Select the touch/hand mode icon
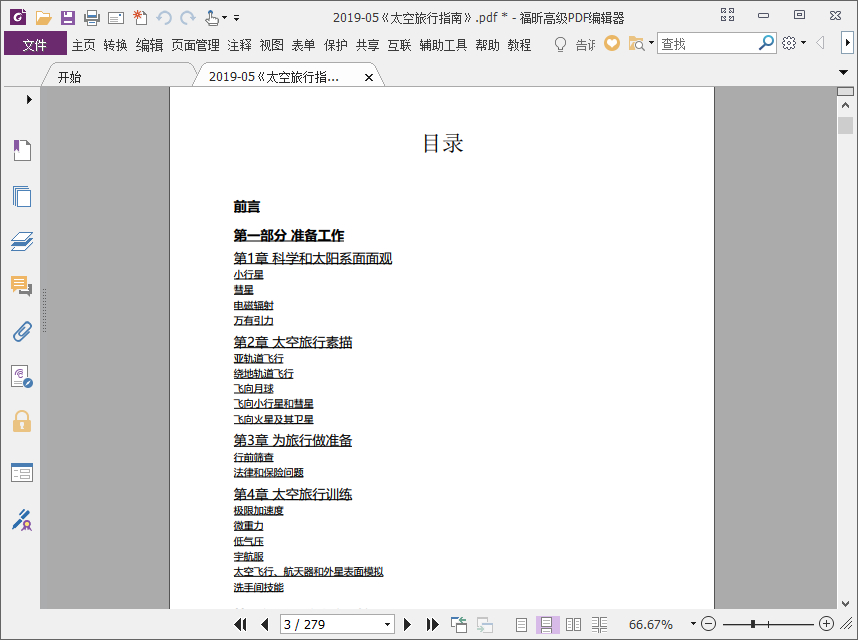 coord(212,18)
